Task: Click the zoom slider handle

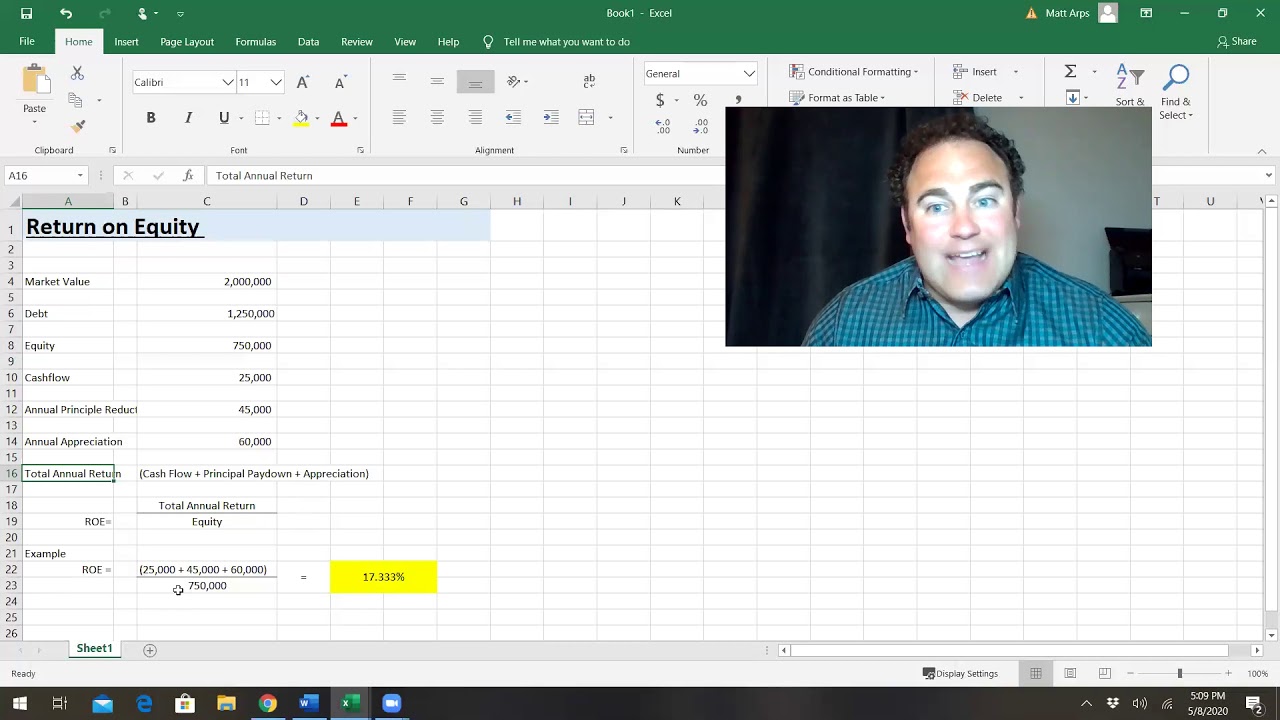Action: [x=1179, y=674]
